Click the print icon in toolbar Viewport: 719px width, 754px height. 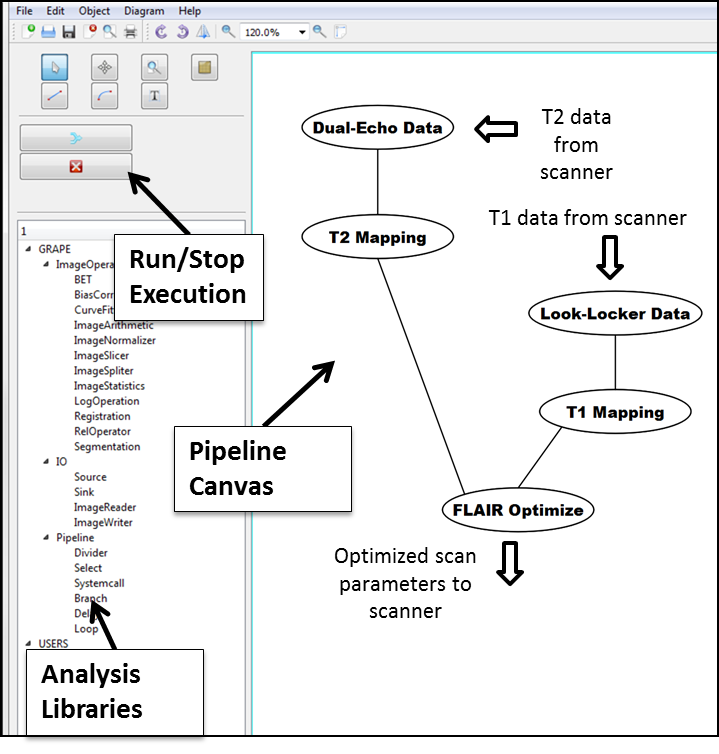pyautogui.click(x=130, y=31)
